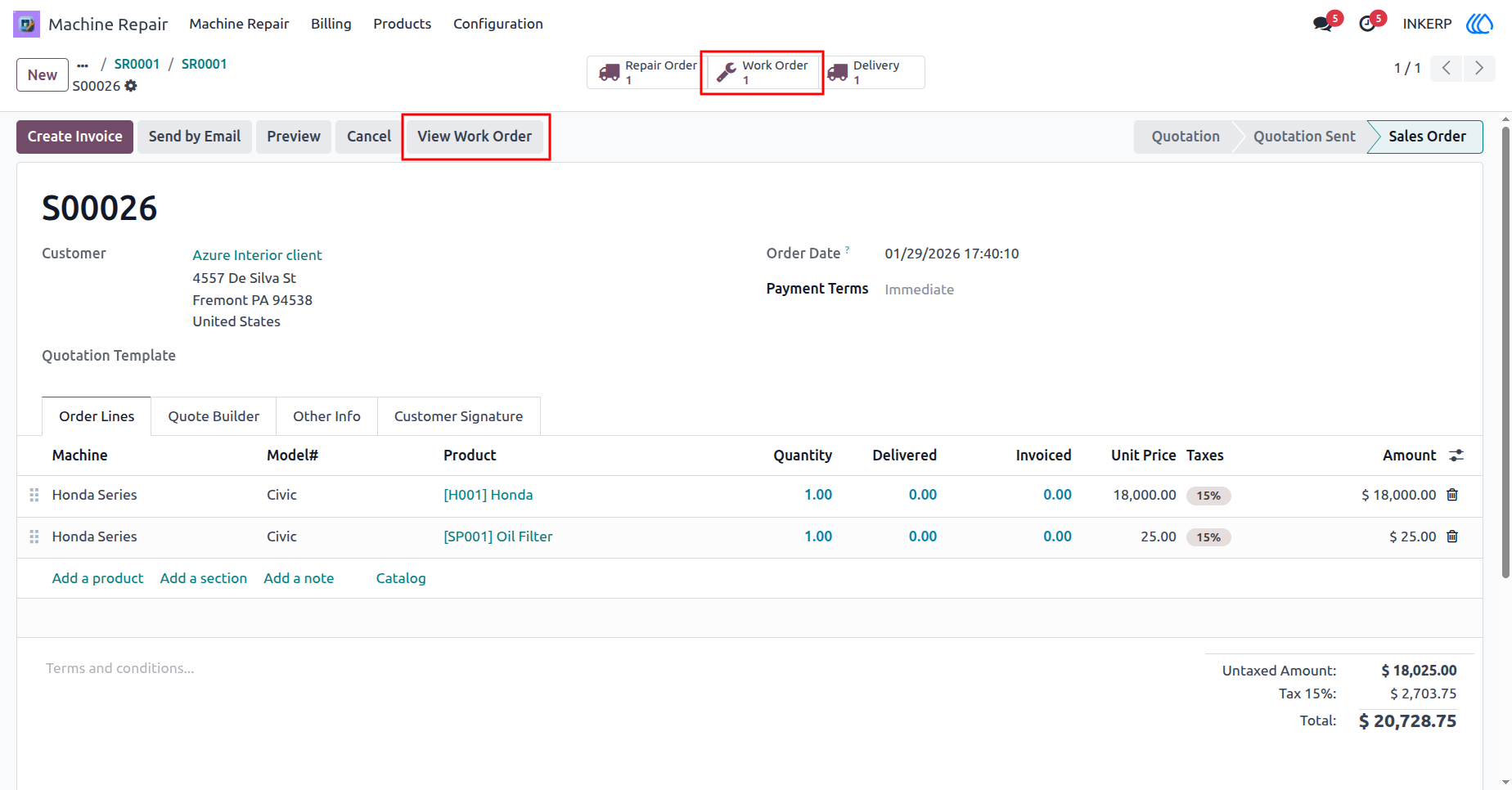Open the Configuration menu
This screenshot has width=1512, height=790.
click(x=498, y=24)
